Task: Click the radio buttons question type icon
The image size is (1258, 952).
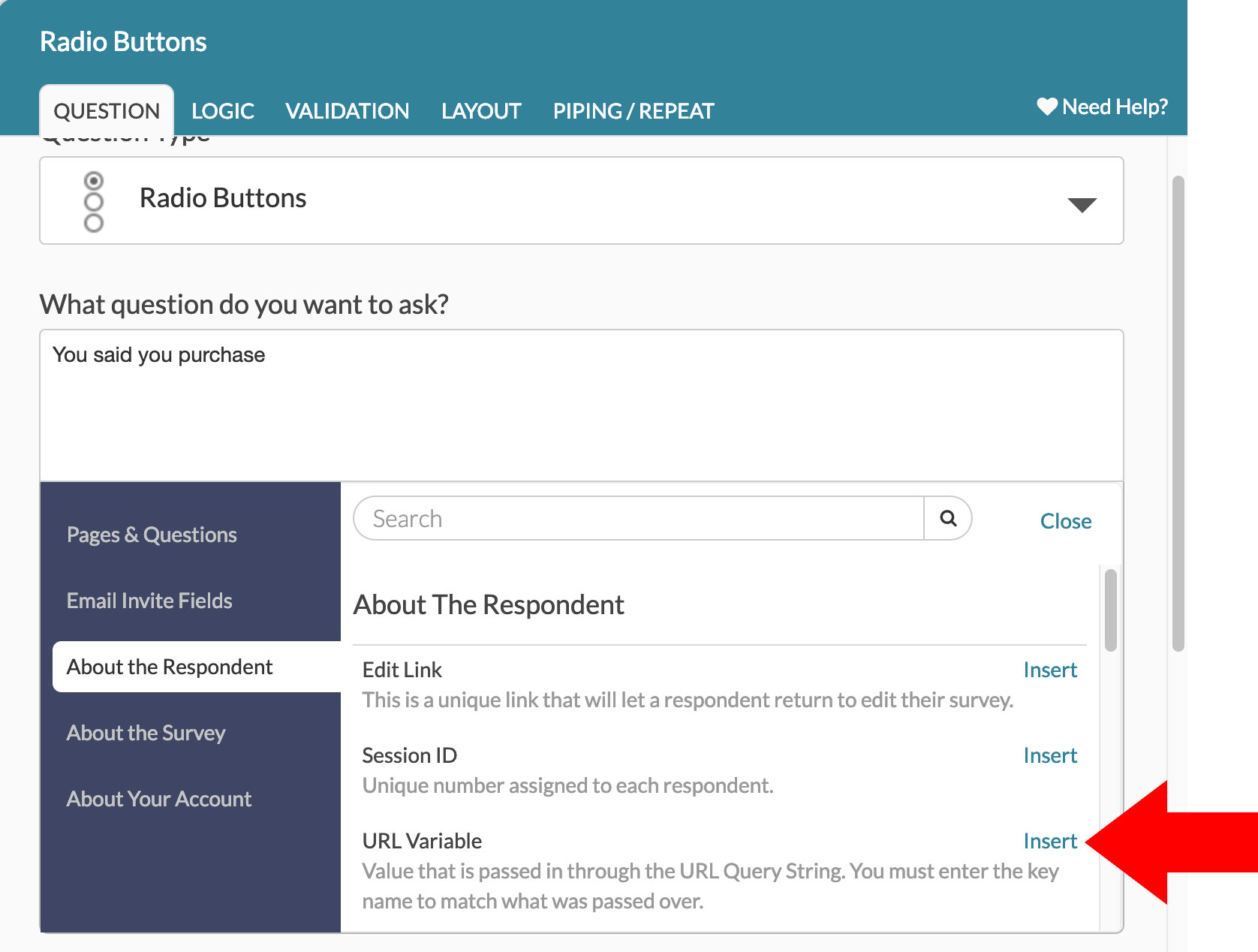Action: [94, 201]
